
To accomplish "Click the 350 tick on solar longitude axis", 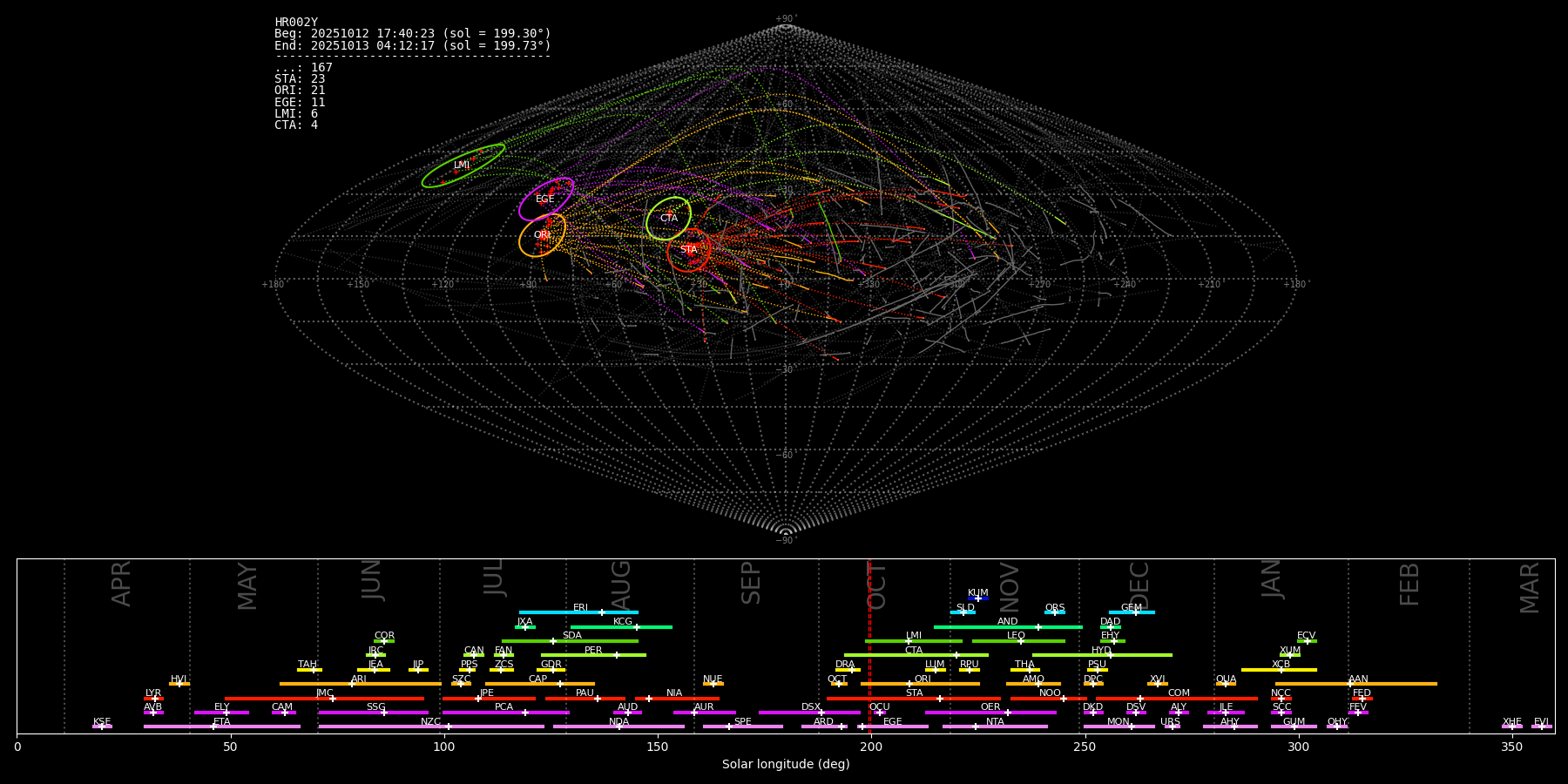I will [1511, 747].
